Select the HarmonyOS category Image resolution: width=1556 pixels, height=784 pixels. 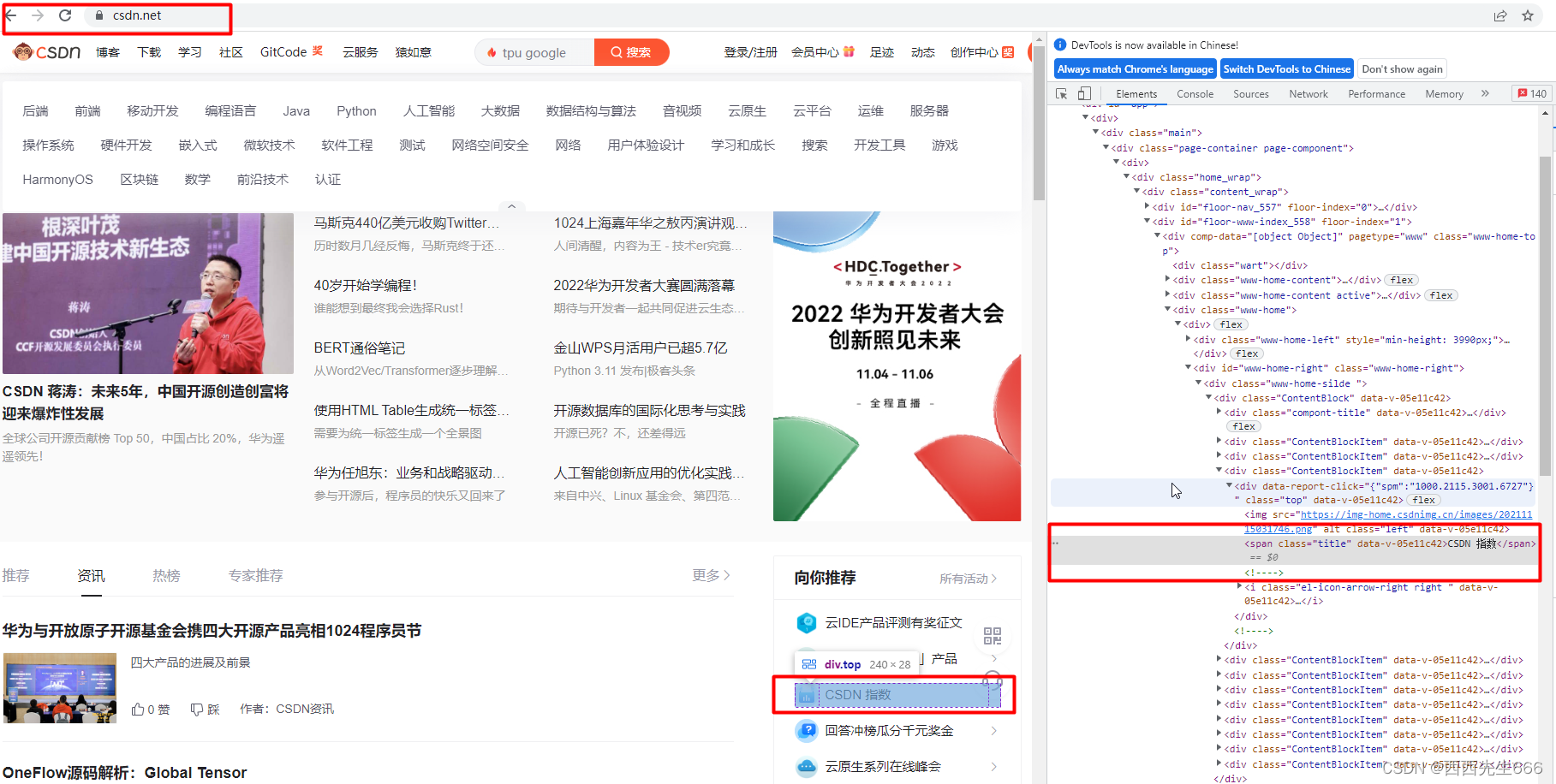tap(57, 180)
